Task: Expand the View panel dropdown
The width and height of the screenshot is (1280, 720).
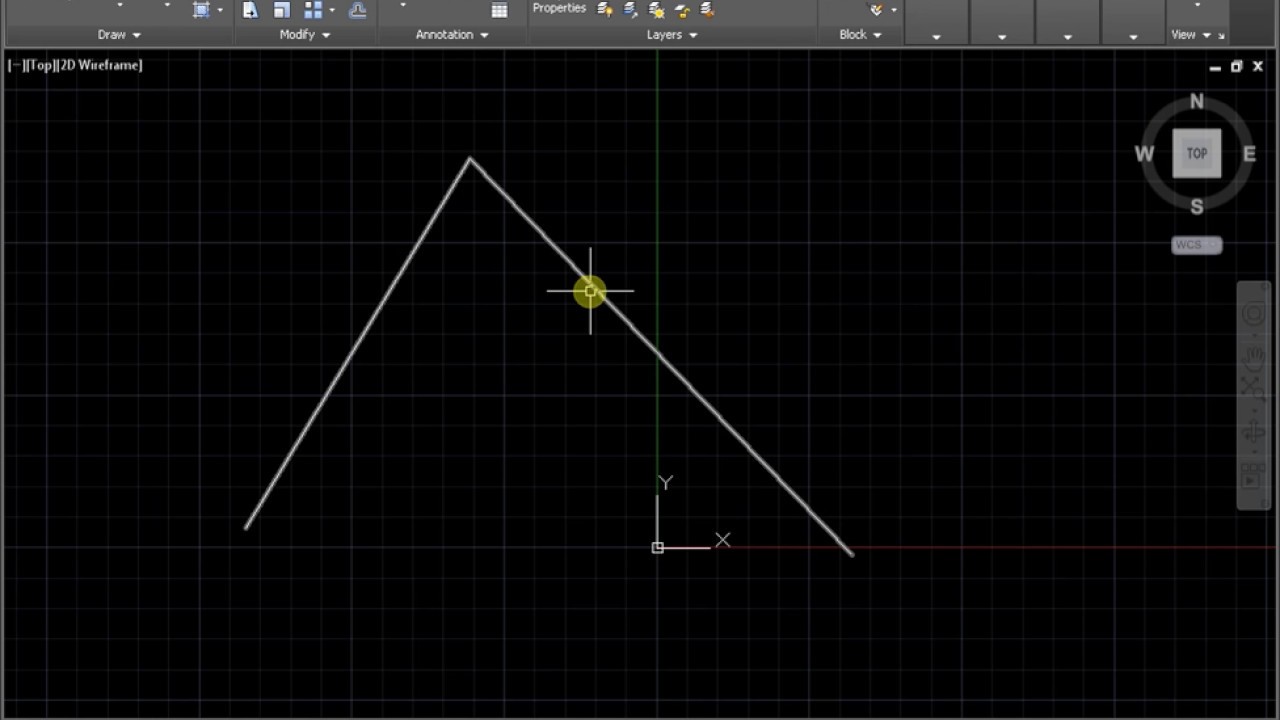Action: click(1190, 35)
